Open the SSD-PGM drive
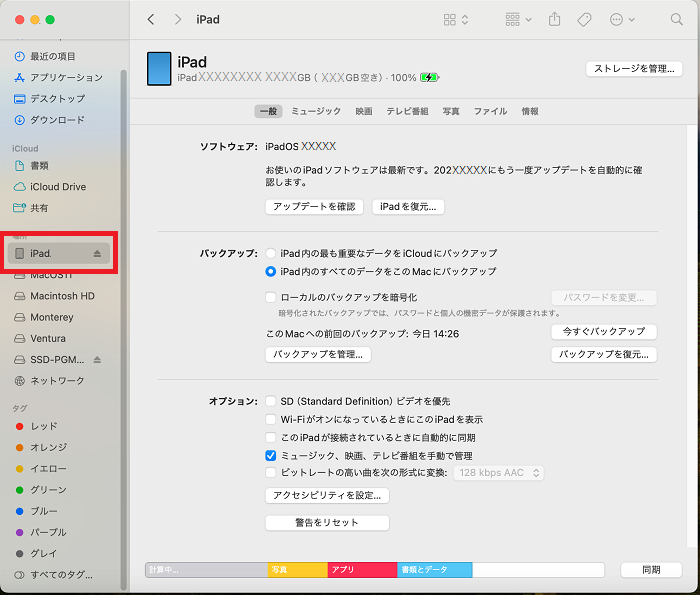The image size is (700, 595). [x=49, y=360]
